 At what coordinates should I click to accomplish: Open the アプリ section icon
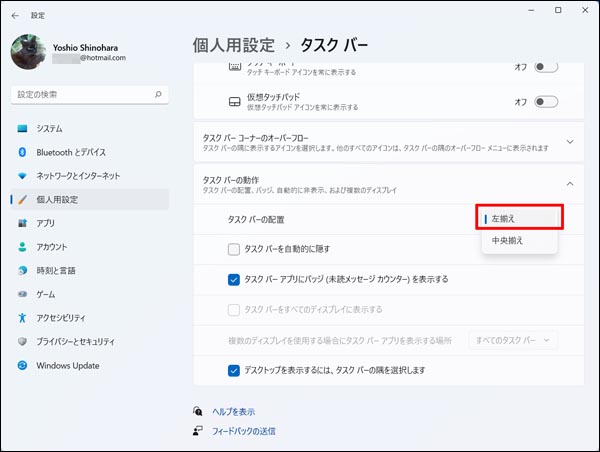tap(22, 223)
